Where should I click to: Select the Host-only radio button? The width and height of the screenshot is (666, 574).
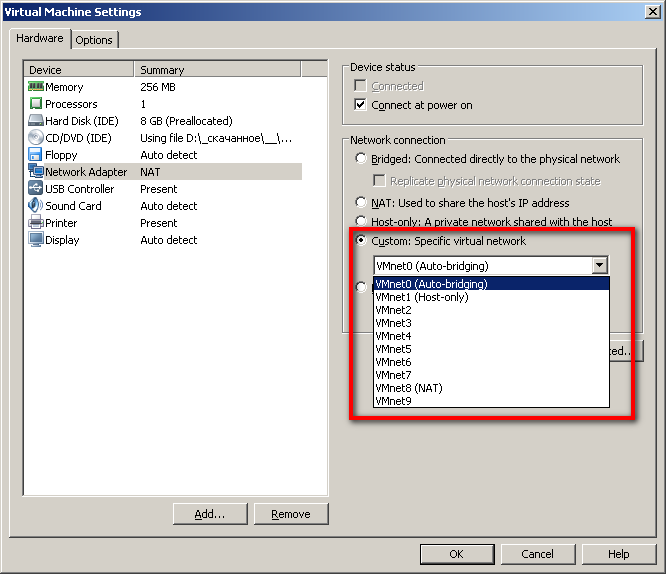361,221
